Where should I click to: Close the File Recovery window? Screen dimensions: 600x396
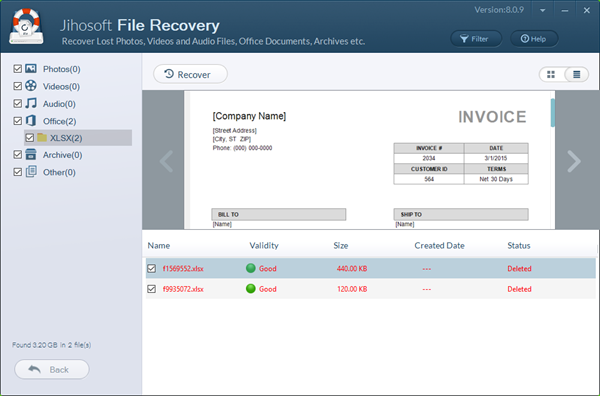pyautogui.click(x=587, y=10)
